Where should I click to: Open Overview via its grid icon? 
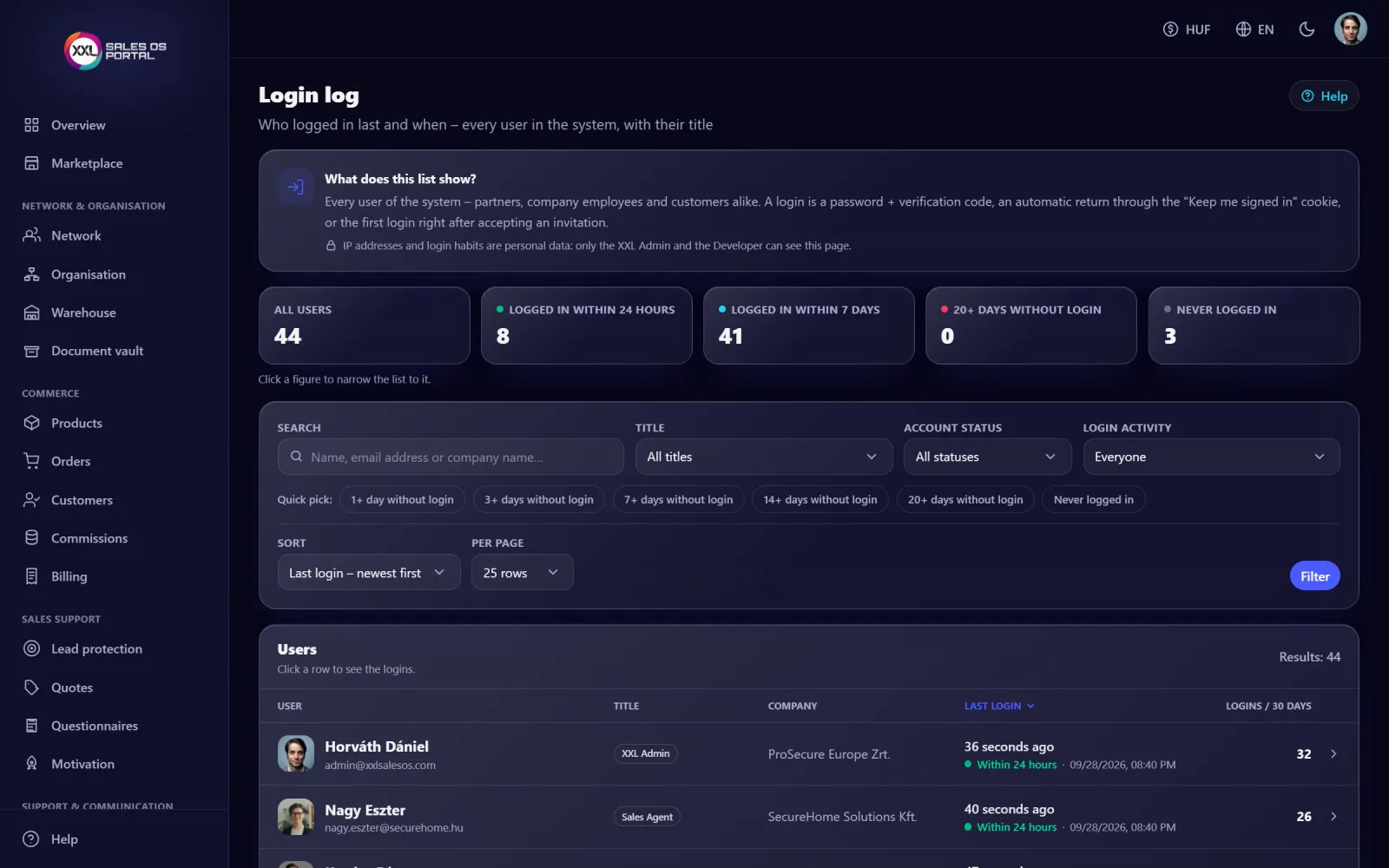click(x=31, y=125)
